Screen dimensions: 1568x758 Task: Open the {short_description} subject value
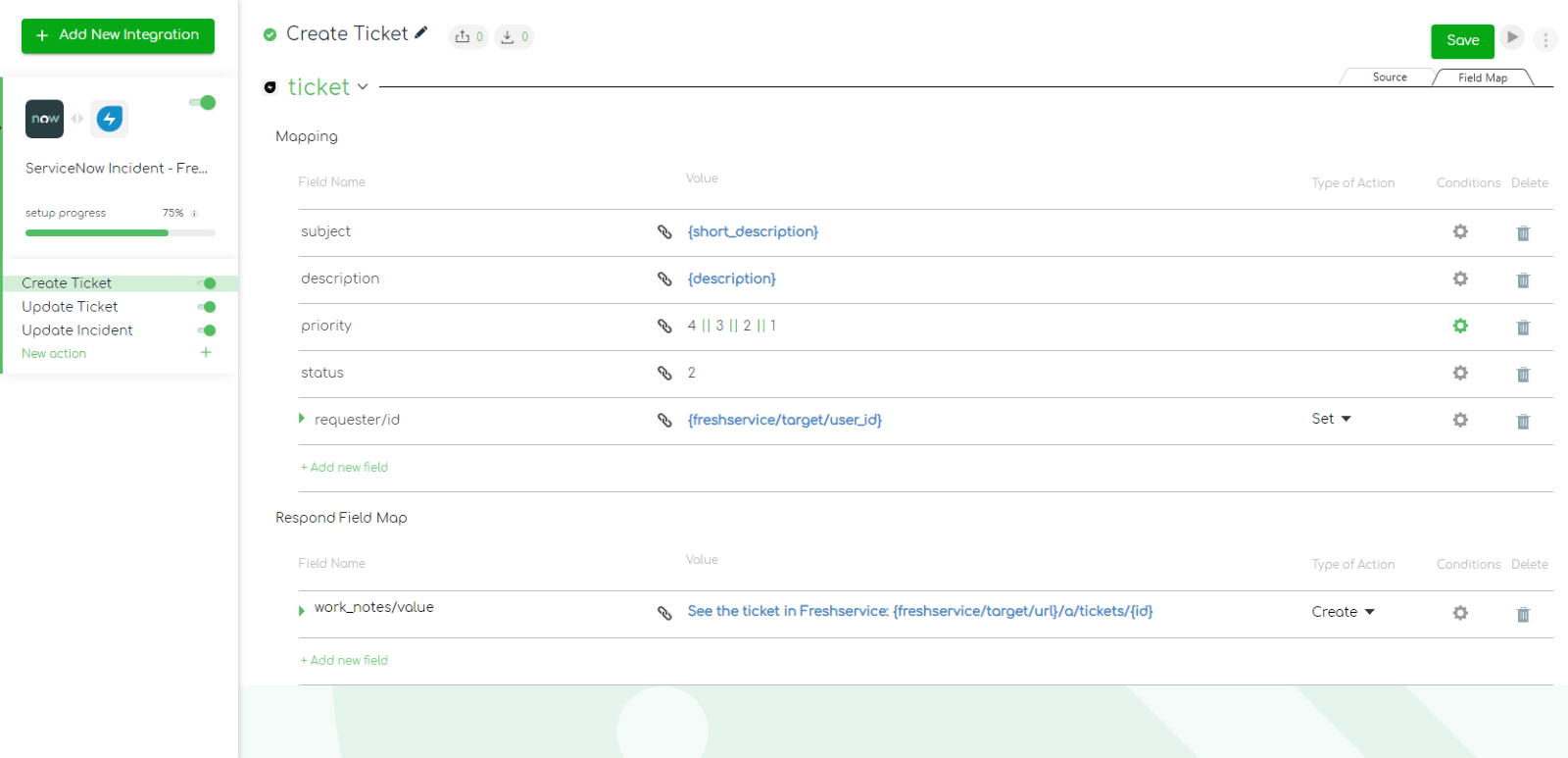[753, 231]
